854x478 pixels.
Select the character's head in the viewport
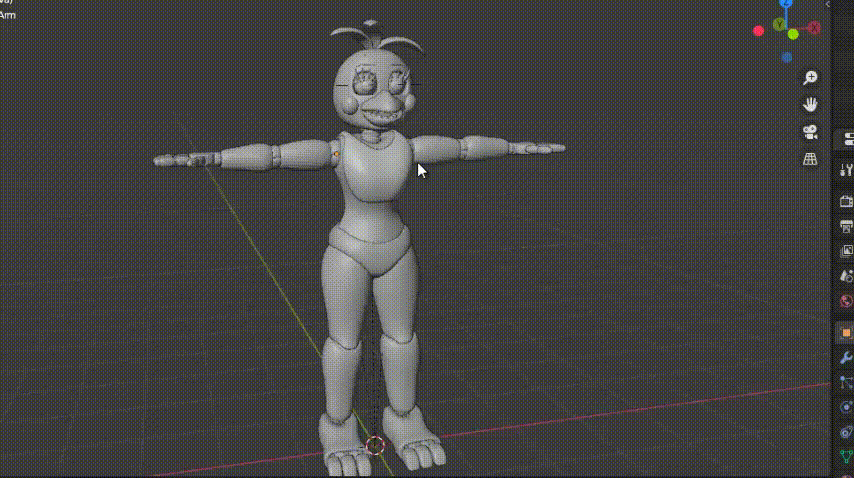[373, 88]
